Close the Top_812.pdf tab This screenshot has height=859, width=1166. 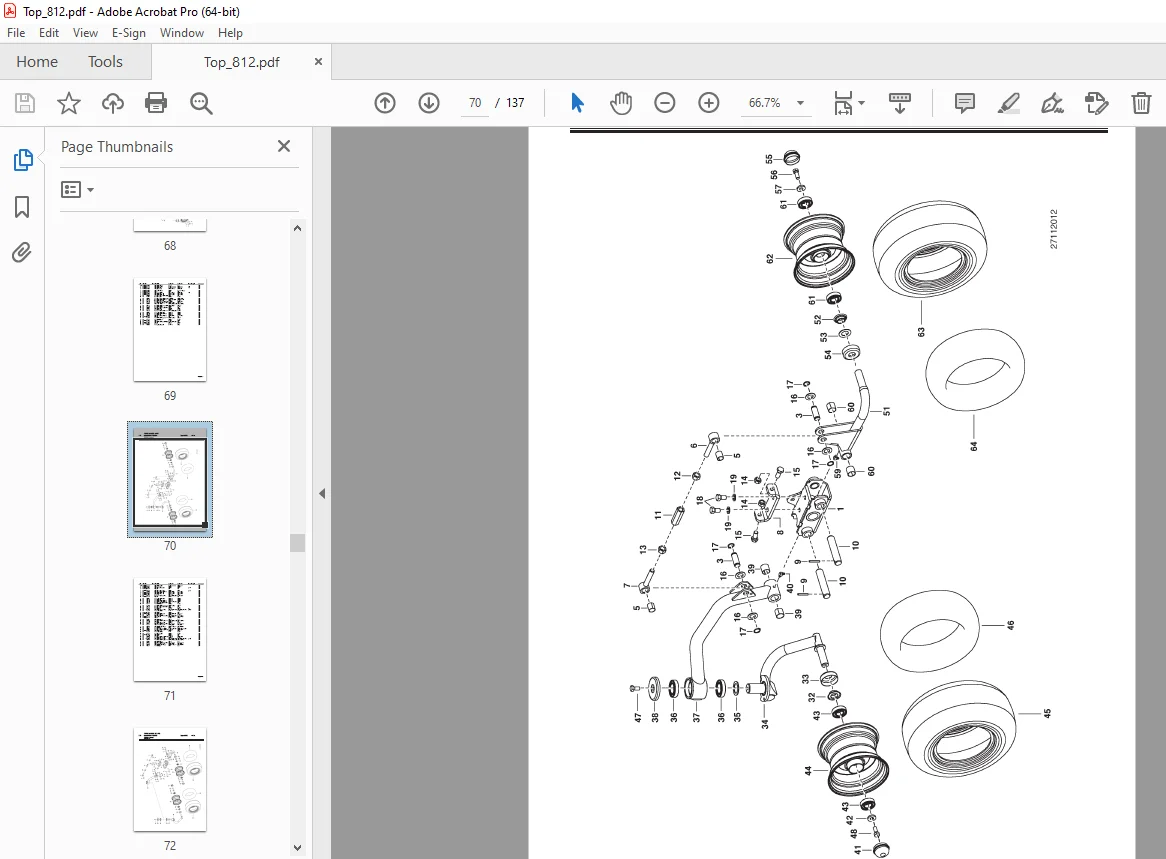coord(318,62)
